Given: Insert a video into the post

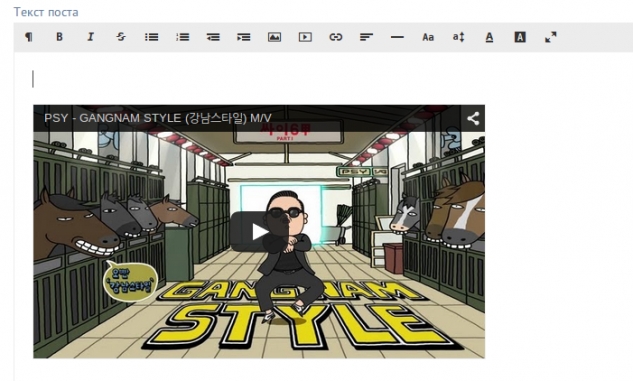Looking at the screenshot, I should point(305,37).
